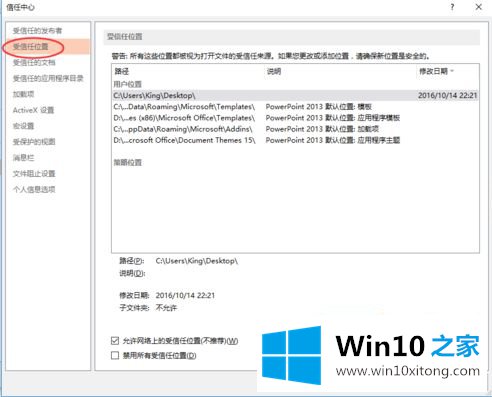Image resolution: width=492 pixels, height=397 pixels.
Task: Show the 宏设置 options
Action: (23, 126)
